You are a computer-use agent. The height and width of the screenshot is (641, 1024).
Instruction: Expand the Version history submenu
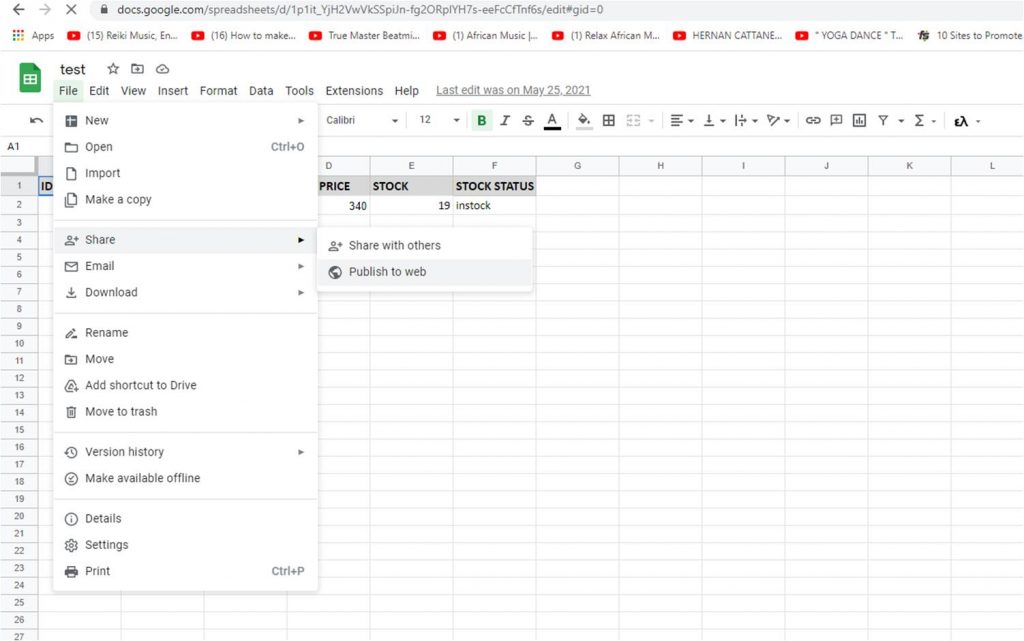(x=185, y=452)
